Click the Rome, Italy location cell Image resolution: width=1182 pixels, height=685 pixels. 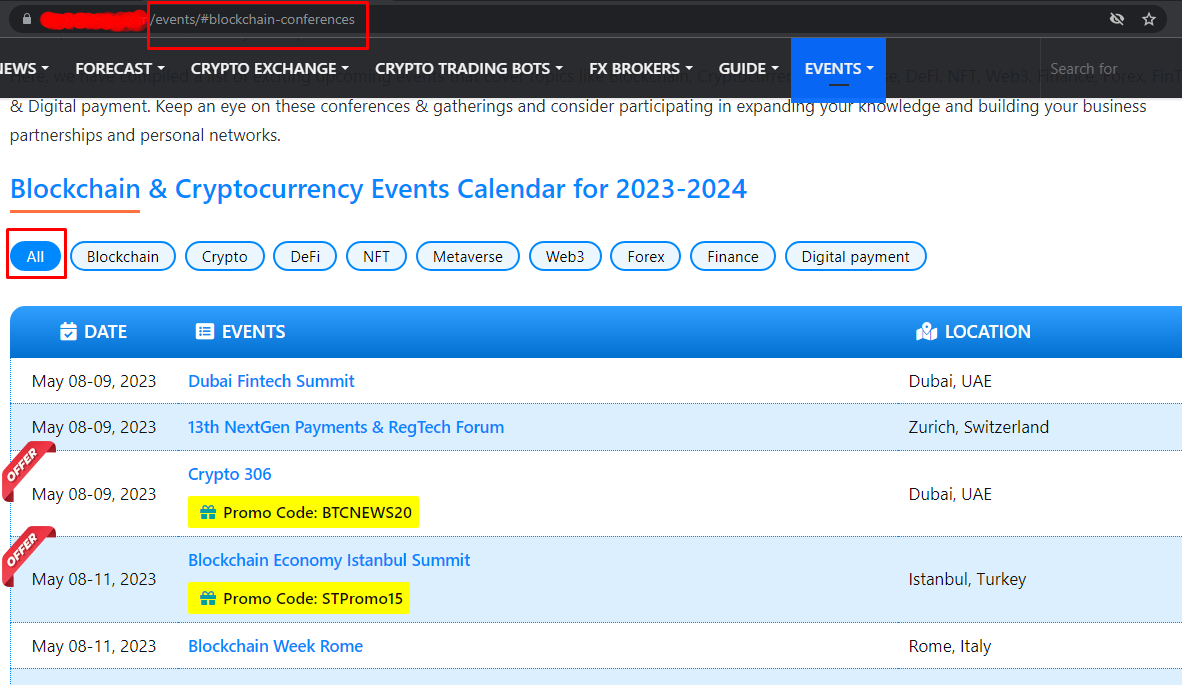[x=950, y=647]
